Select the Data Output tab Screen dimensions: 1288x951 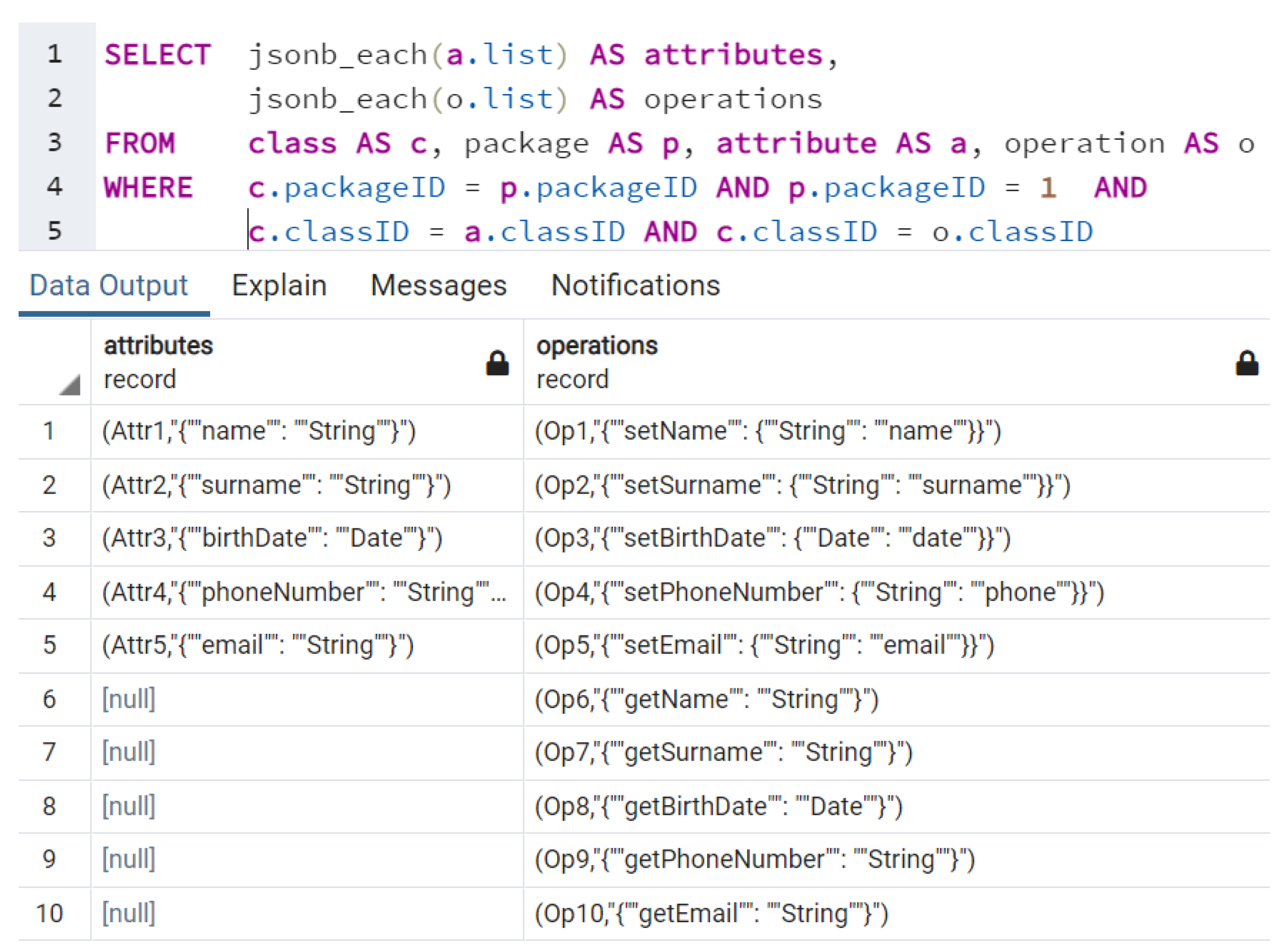pyautogui.click(x=109, y=286)
